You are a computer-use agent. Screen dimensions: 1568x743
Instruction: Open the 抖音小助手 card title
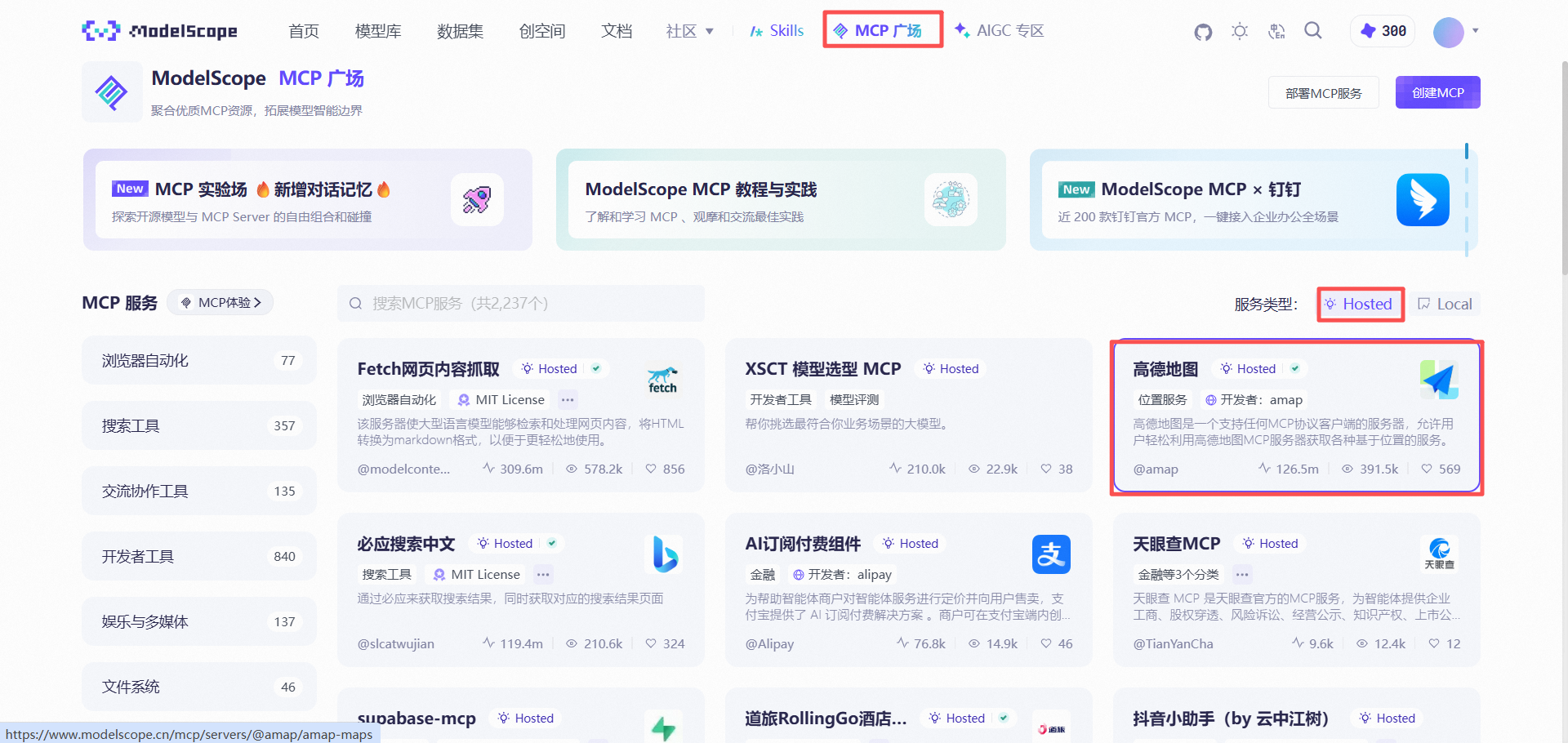[x=1231, y=719]
